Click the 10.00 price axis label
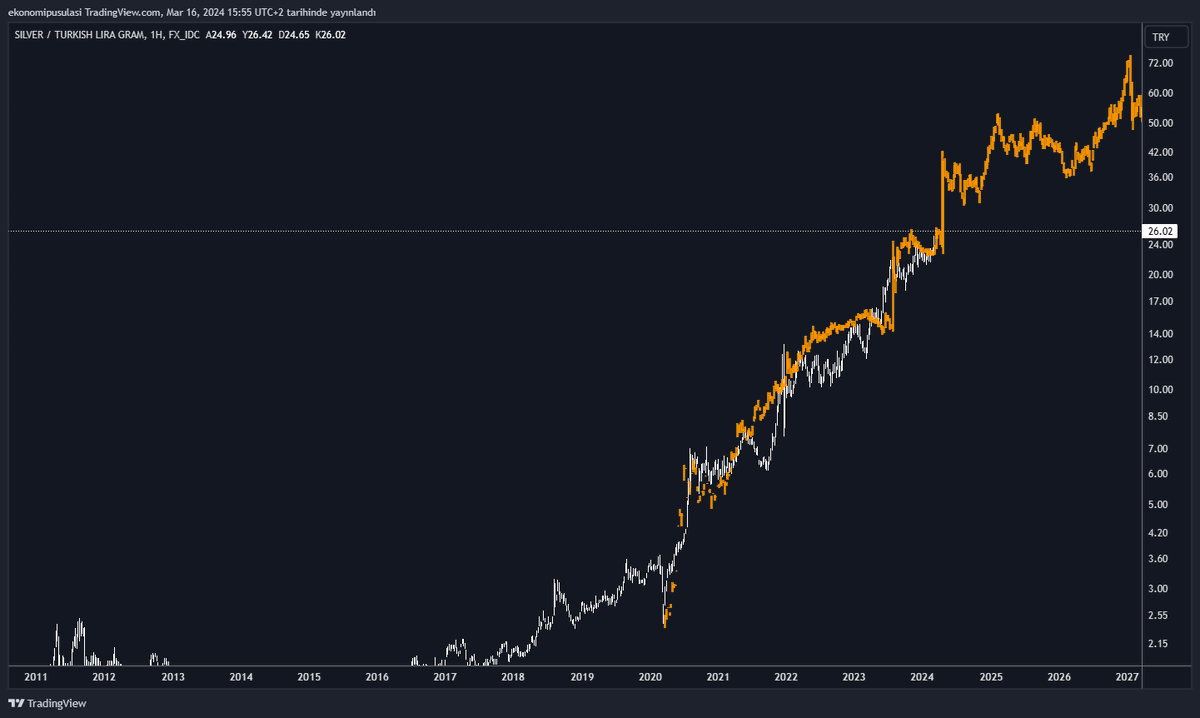Viewport: 1200px width, 718px height. click(x=1160, y=389)
